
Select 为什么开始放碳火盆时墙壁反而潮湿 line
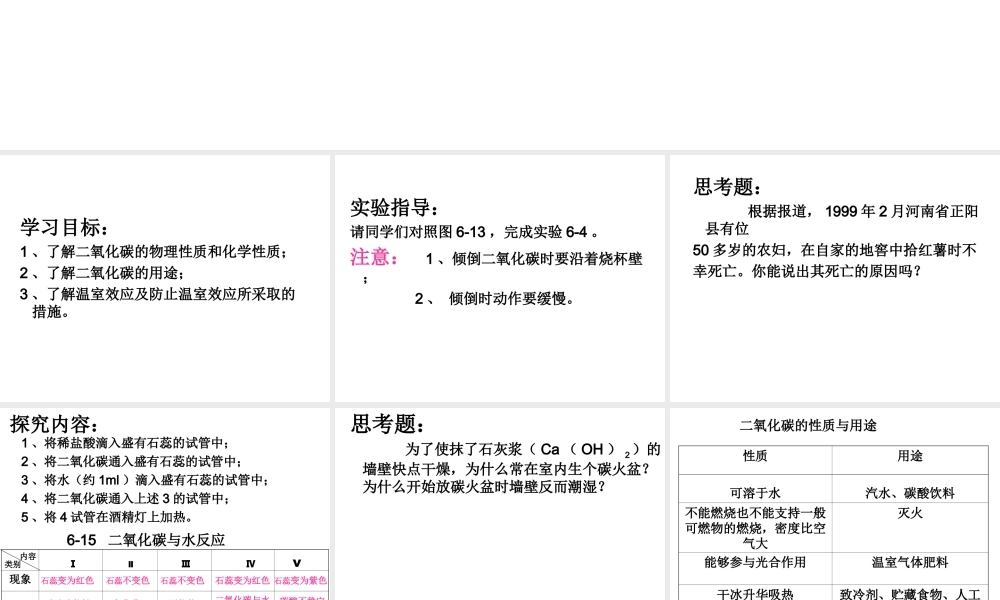(484, 487)
